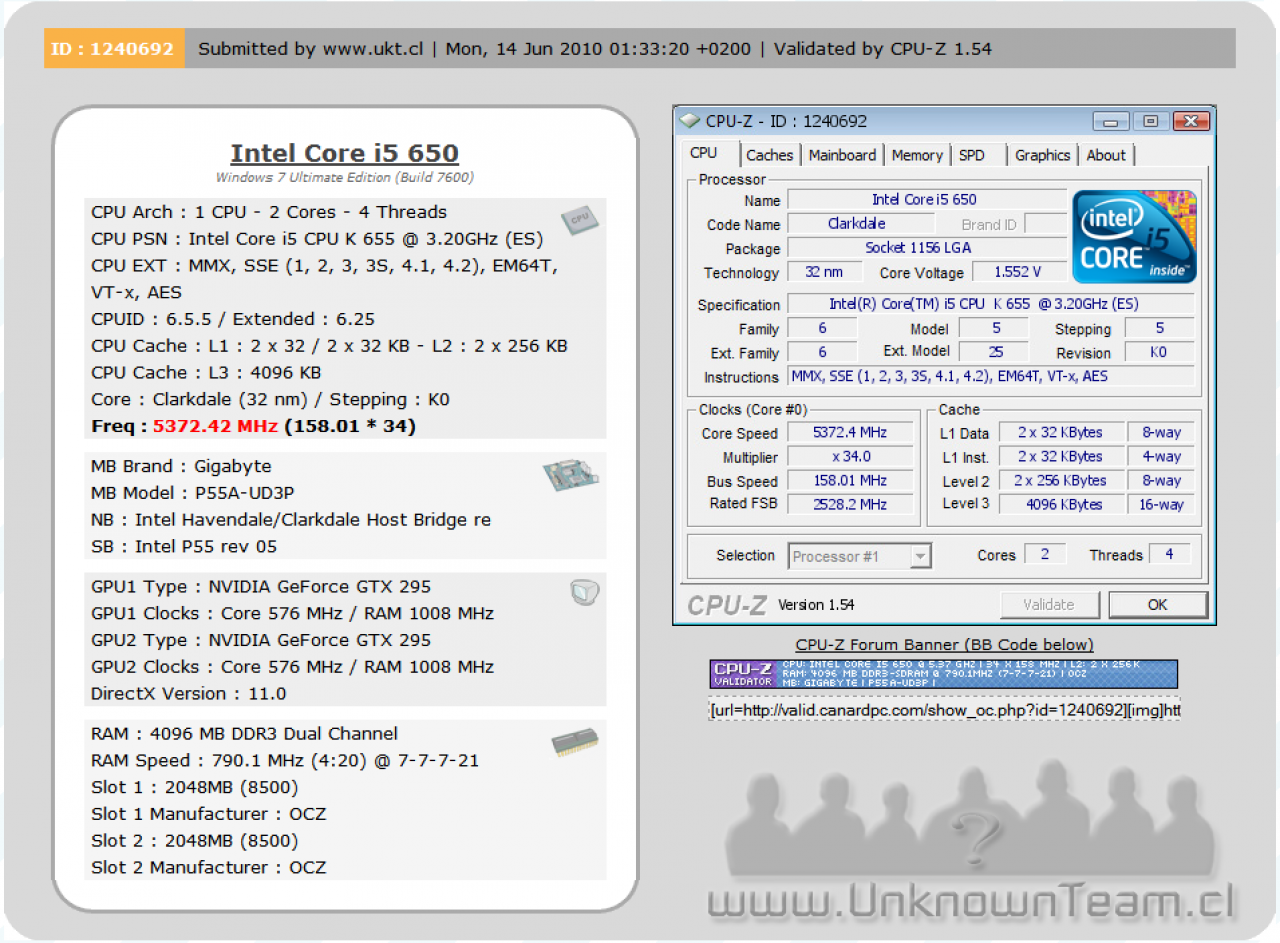Click the RAM Speed 790.1 MHz line
1280x943 pixels.
(285, 760)
